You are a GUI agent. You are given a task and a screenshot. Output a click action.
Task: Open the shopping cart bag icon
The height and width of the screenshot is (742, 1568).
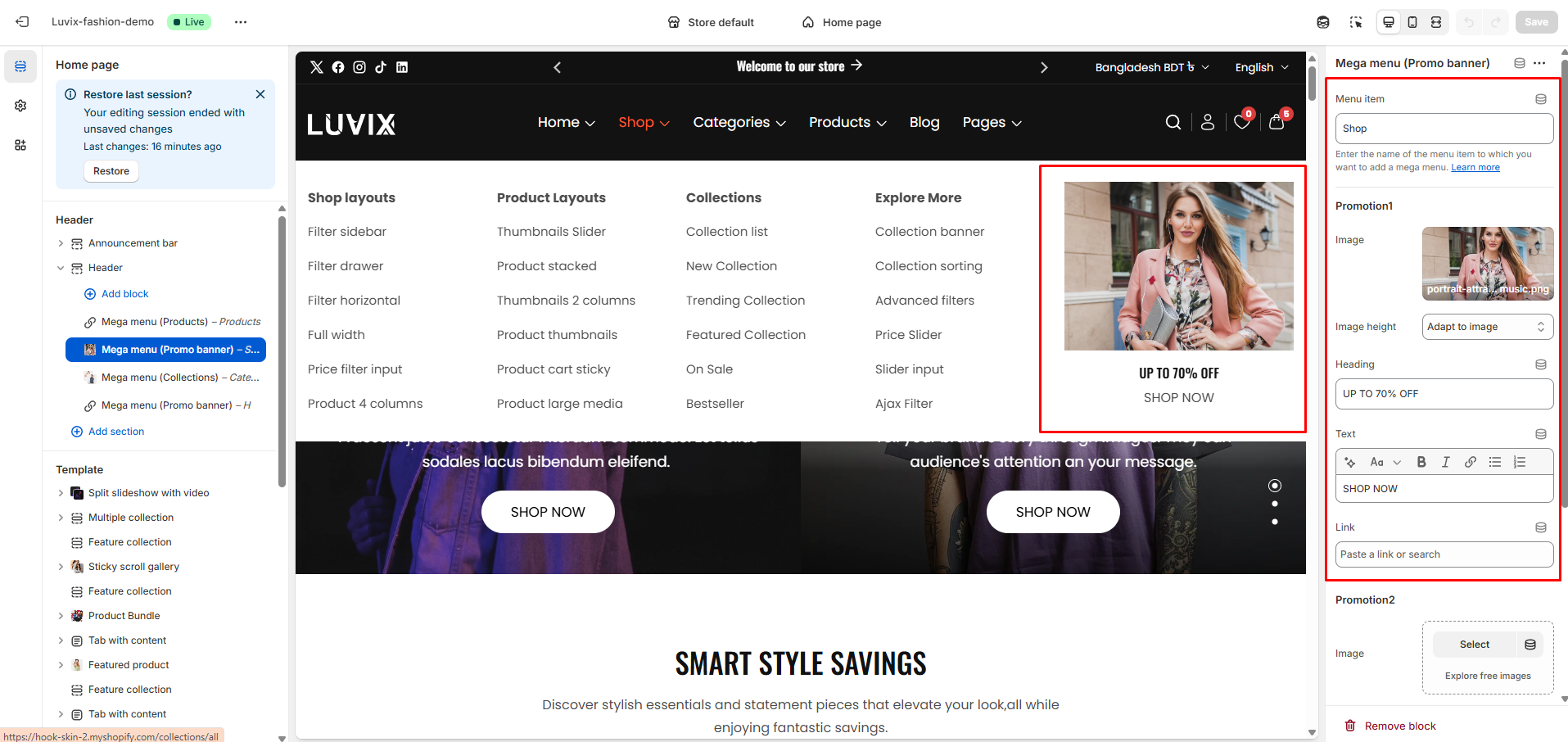click(1276, 123)
